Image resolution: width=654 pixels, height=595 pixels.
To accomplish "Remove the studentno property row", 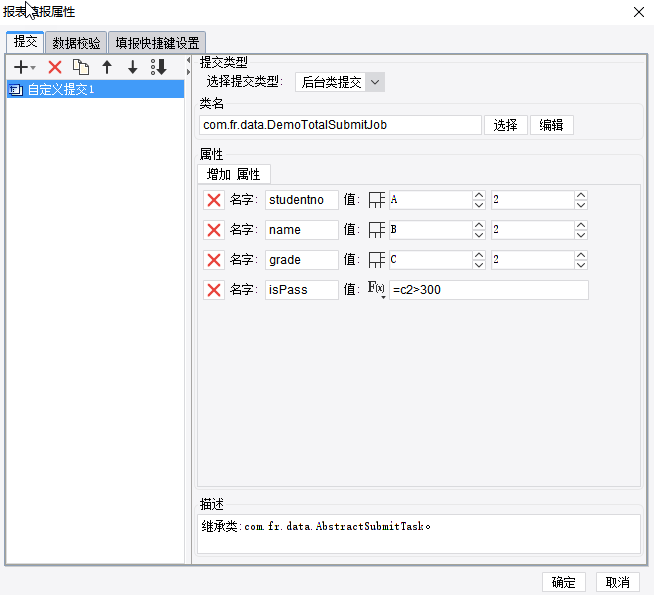I will click(x=214, y=200).
